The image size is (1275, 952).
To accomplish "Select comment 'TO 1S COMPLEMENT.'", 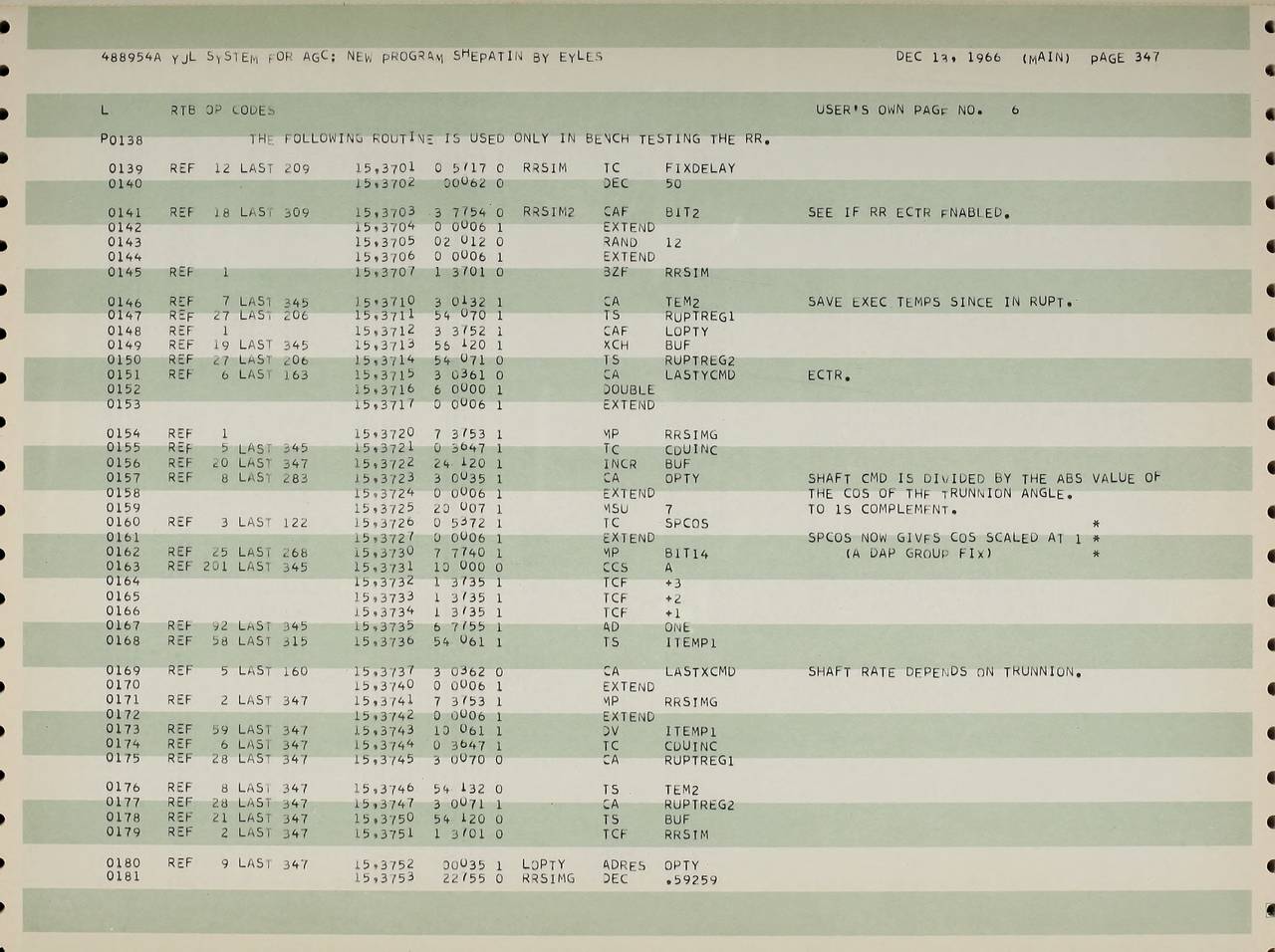I will coord(883,509).
